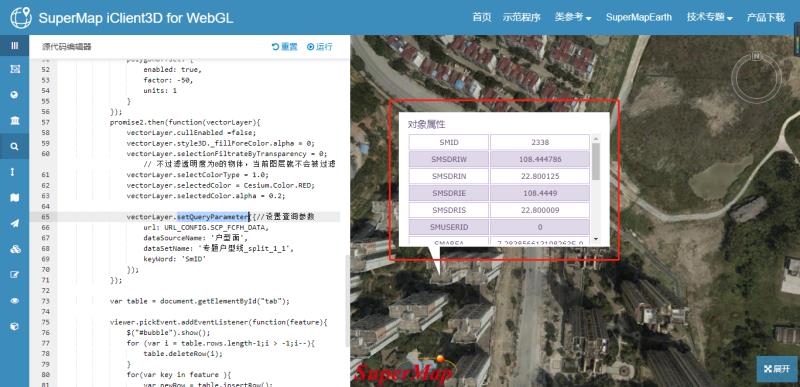The image size is (800, 387).
Task: Open the paper plane flight icon category
Action: click(14, 223)
